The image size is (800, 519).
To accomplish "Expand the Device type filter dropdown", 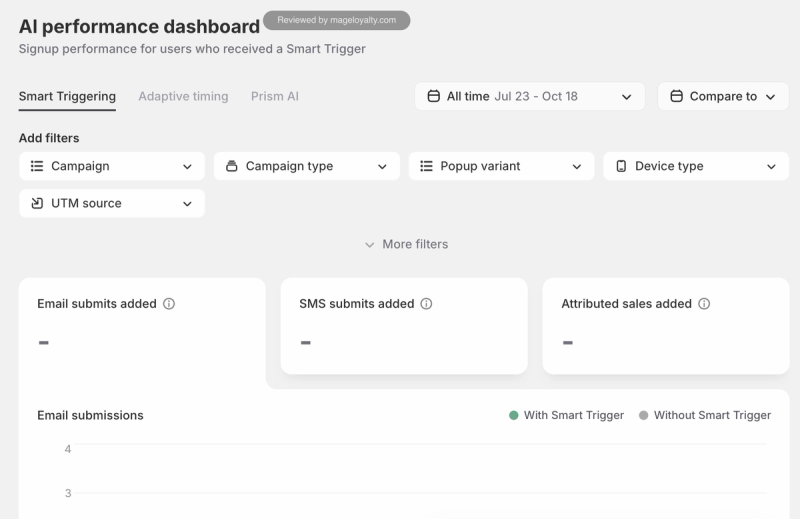I will 696,166.
